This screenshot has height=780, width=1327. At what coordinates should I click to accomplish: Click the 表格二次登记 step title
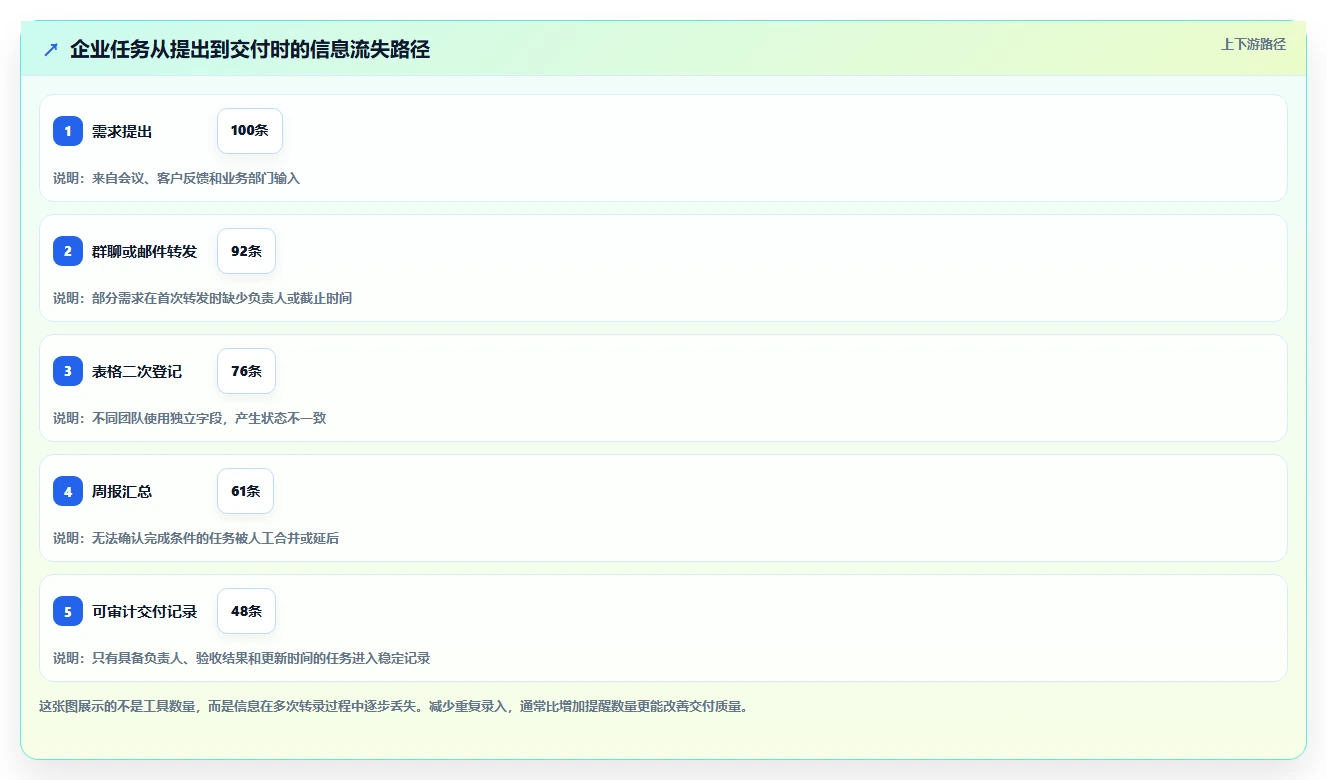[137, 371]
